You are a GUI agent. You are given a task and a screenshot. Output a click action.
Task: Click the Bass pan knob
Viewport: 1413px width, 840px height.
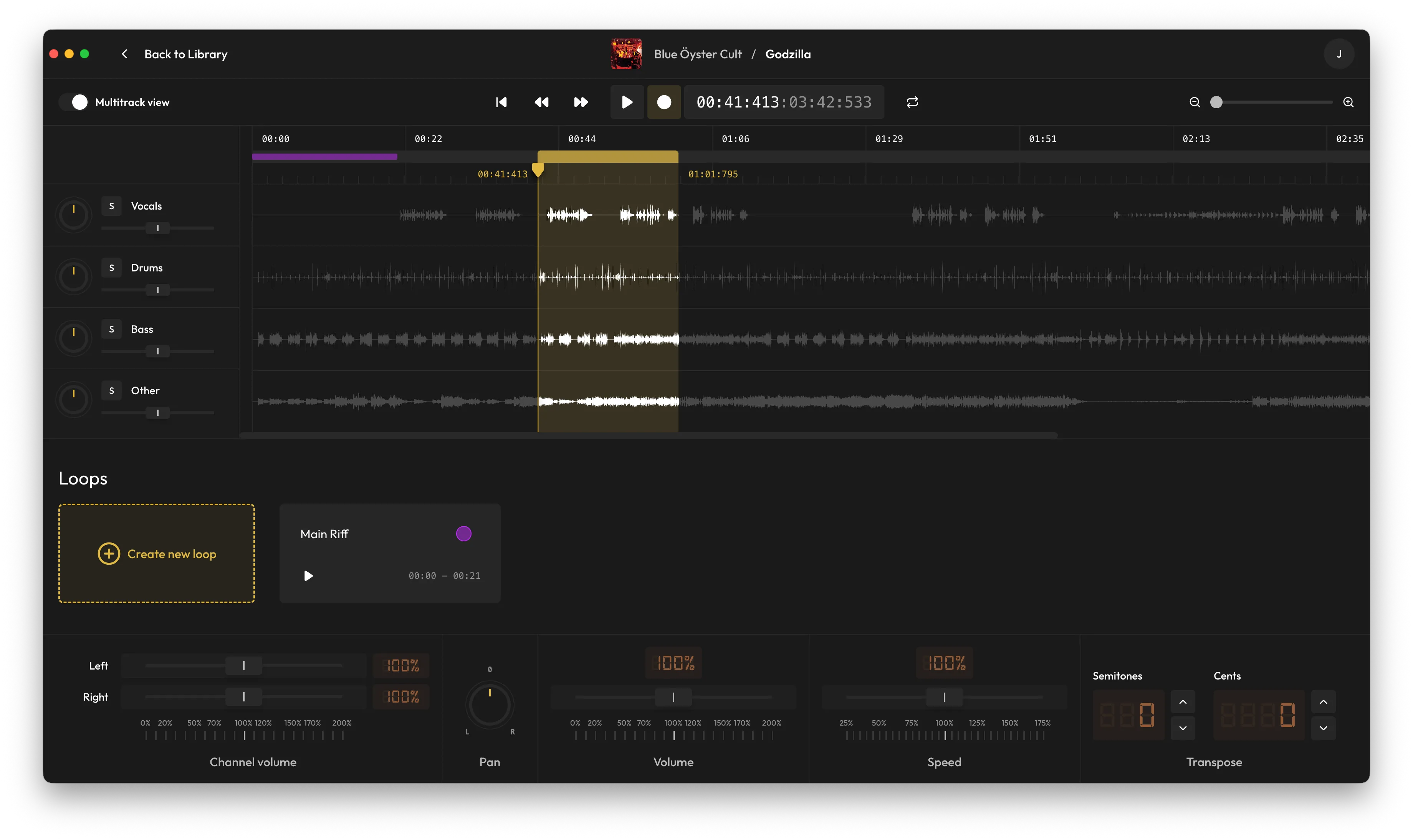[x=74, y=338]
